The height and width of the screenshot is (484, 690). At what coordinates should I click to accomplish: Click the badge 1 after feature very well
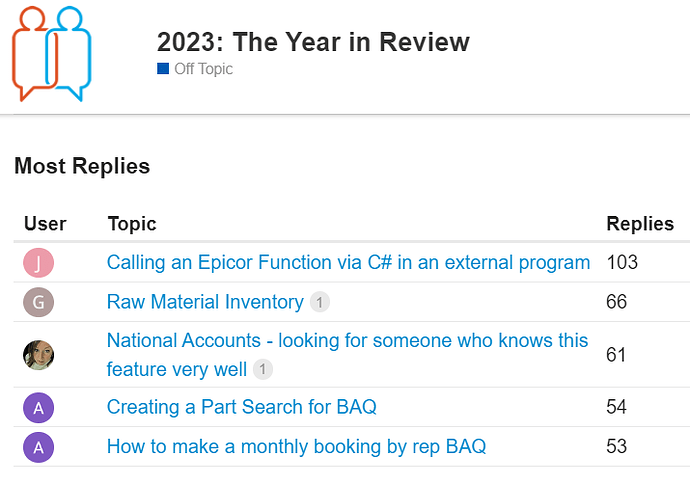(x=263, y=369)
